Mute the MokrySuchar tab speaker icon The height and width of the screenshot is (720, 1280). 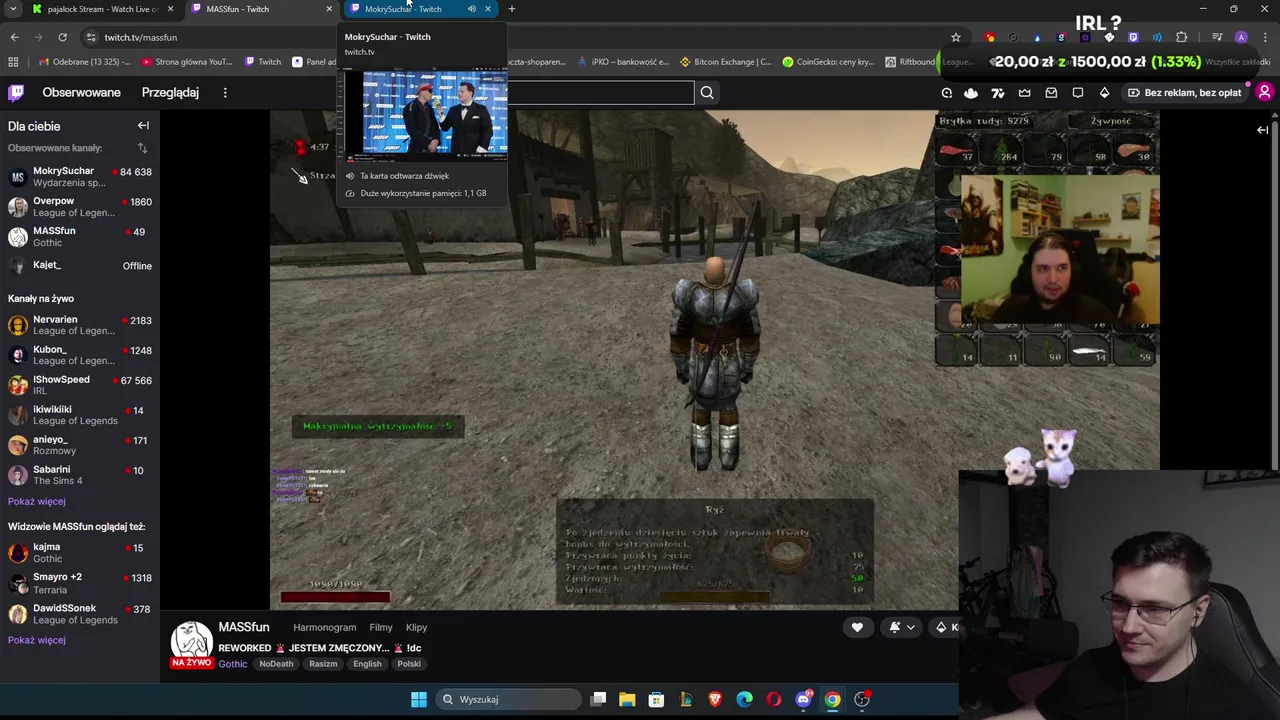pyautogui.click(x=471, y=9)
